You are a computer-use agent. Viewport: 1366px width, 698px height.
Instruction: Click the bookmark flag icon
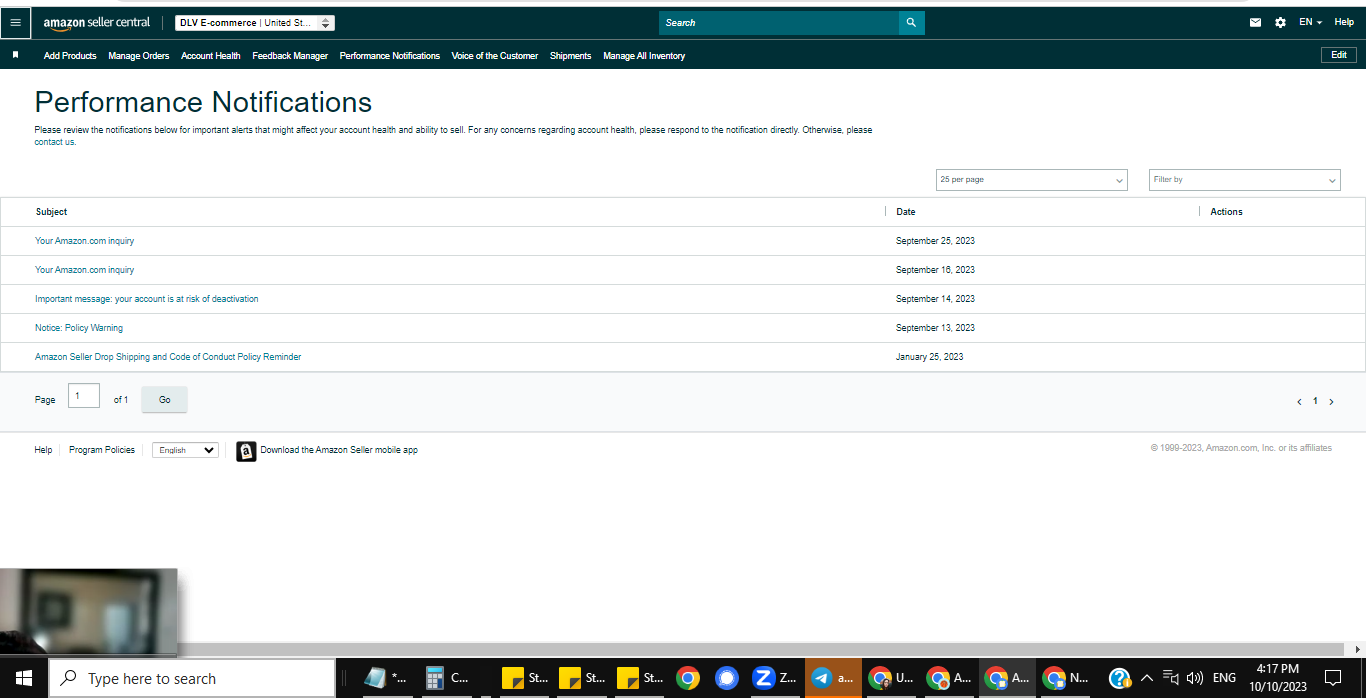tap(15, 55)
